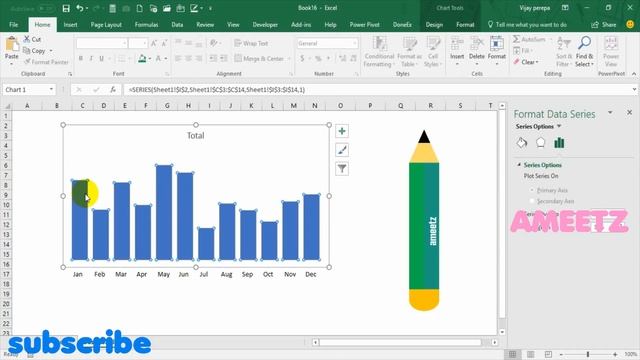This screenshot has height=360, width=640.
Task: Click the Format cells icon
Action: pyautogui.click(x=497, y=43)
